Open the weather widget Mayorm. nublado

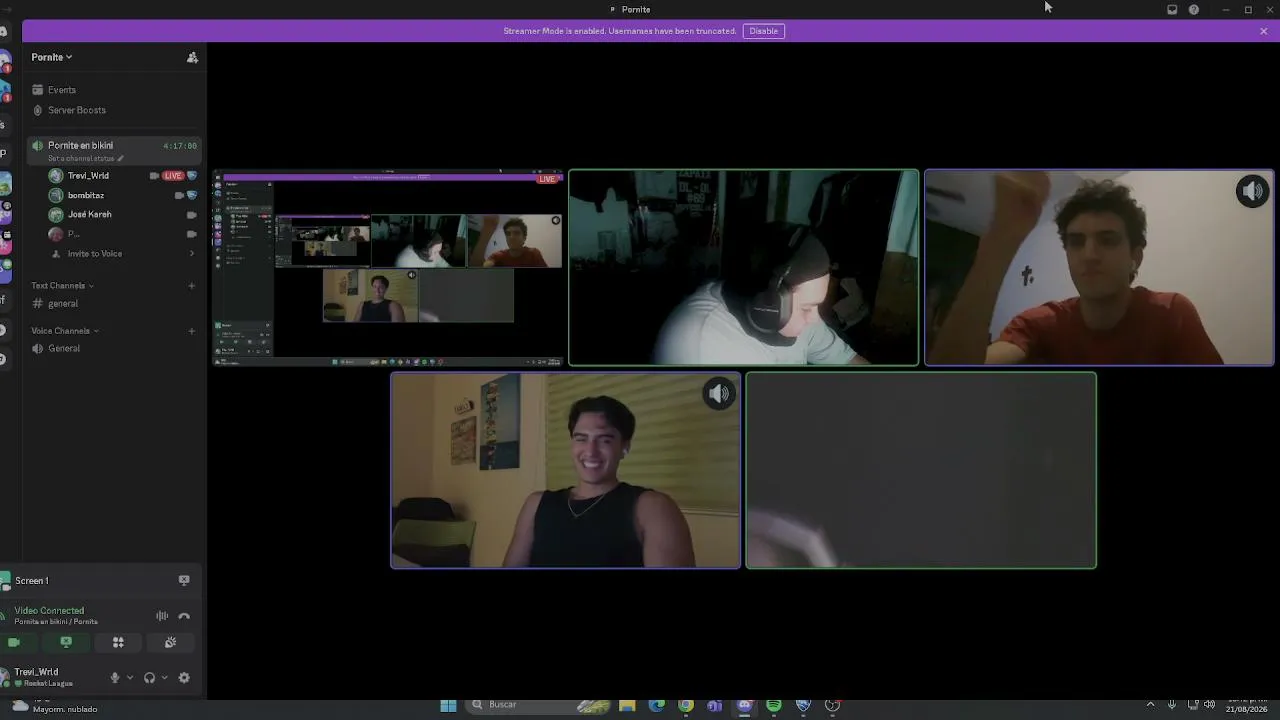[55, 707]
